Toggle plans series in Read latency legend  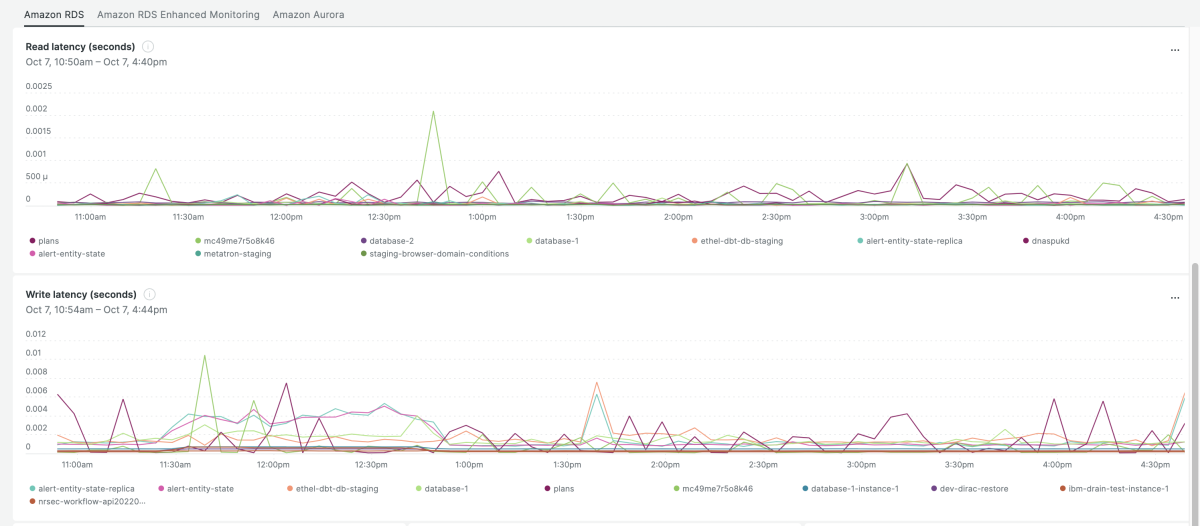pyautogui.click(x=49, y=241)
